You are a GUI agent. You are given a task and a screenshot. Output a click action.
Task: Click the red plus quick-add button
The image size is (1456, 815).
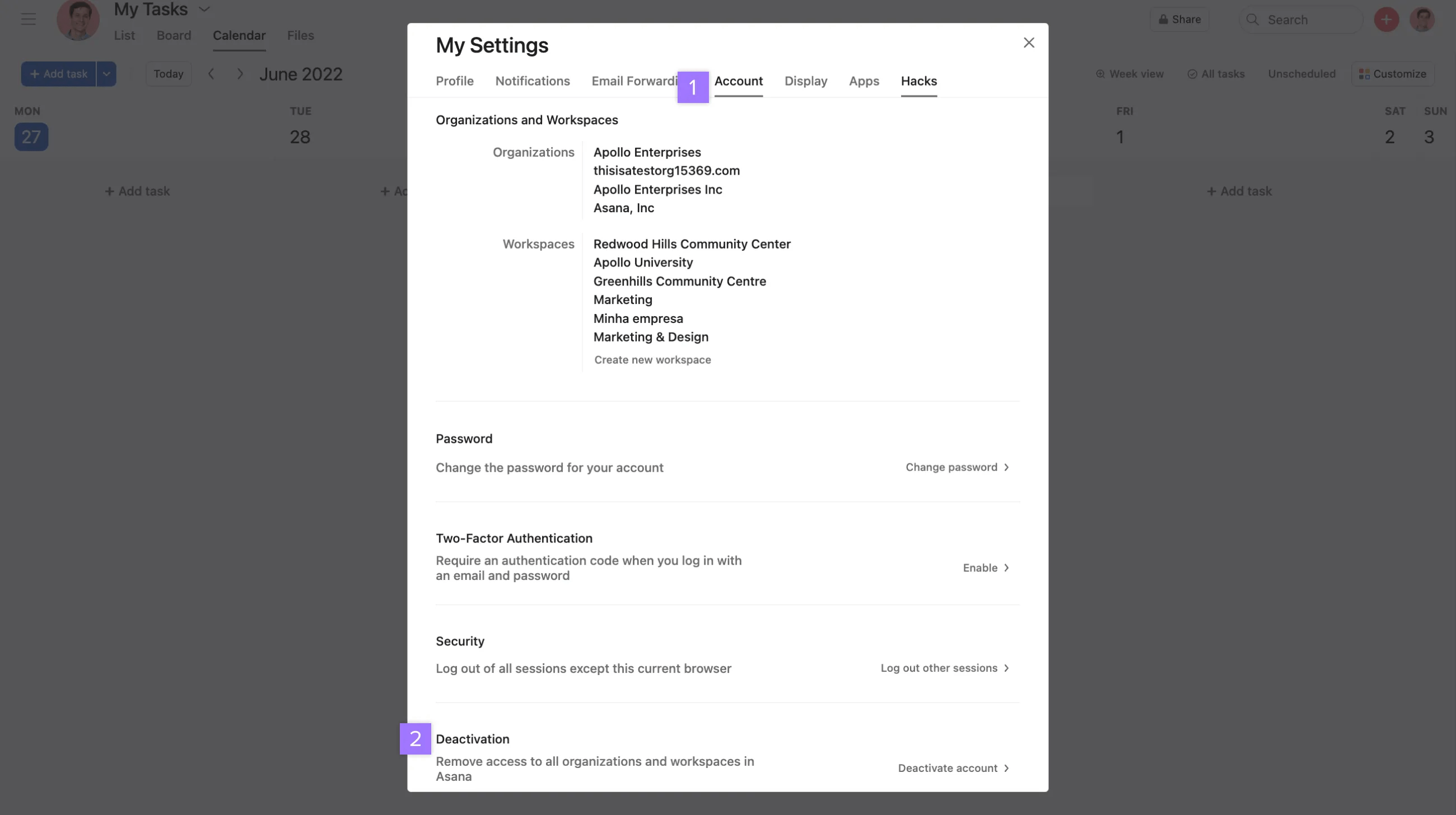1386,20
